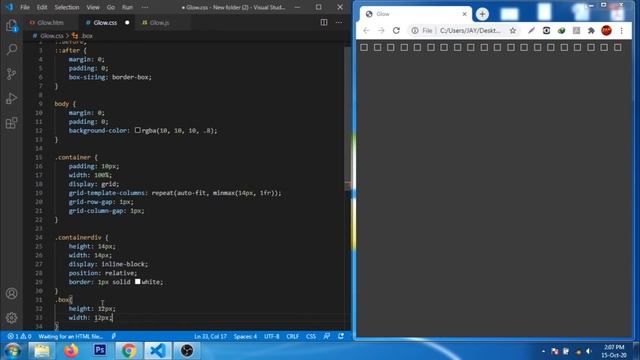Open the white color swatch on line 29

pyautogui.click(x=138, y=281)
